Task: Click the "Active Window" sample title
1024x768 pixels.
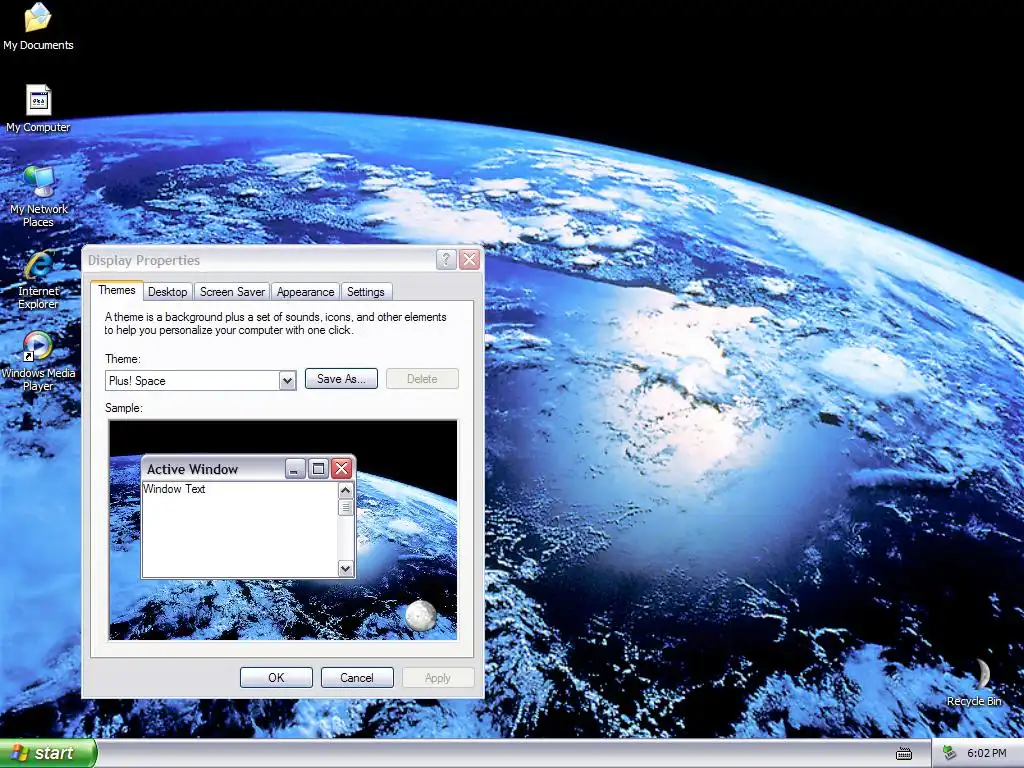Action: point(192,469)
